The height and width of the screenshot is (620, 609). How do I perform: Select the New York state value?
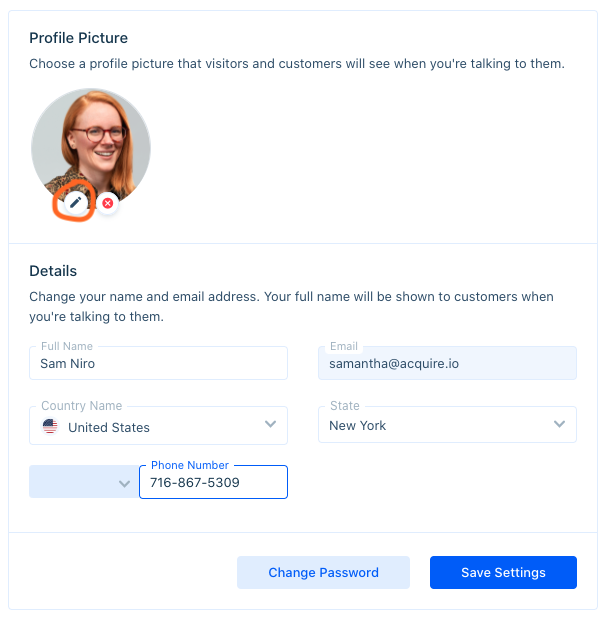[x=358, y=425]
